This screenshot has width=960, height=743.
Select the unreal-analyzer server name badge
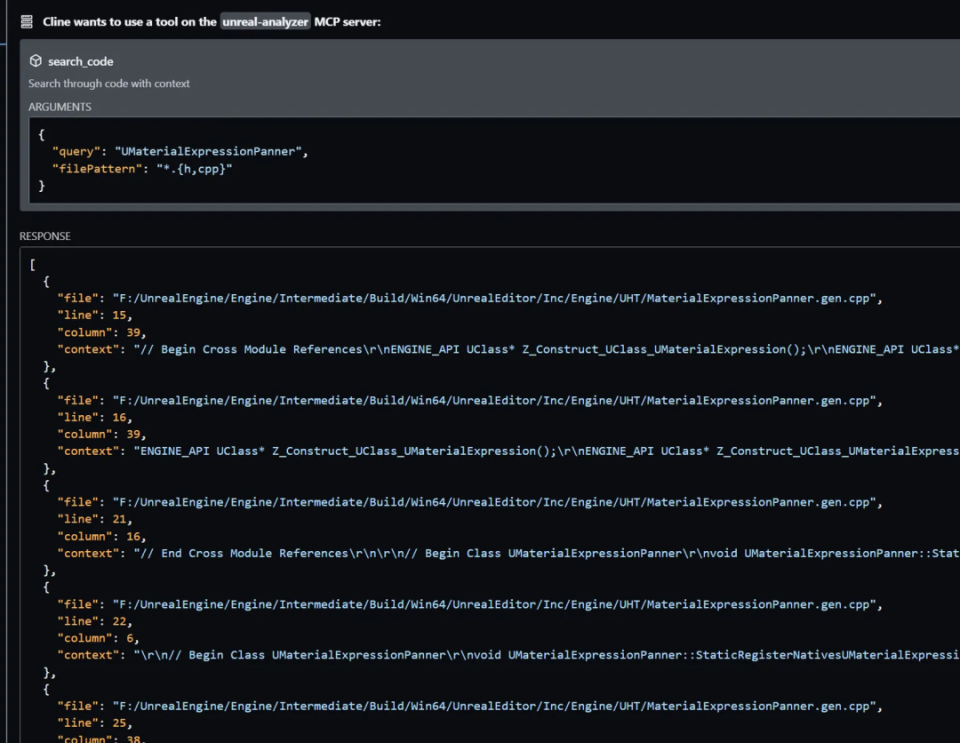point(265,22)
